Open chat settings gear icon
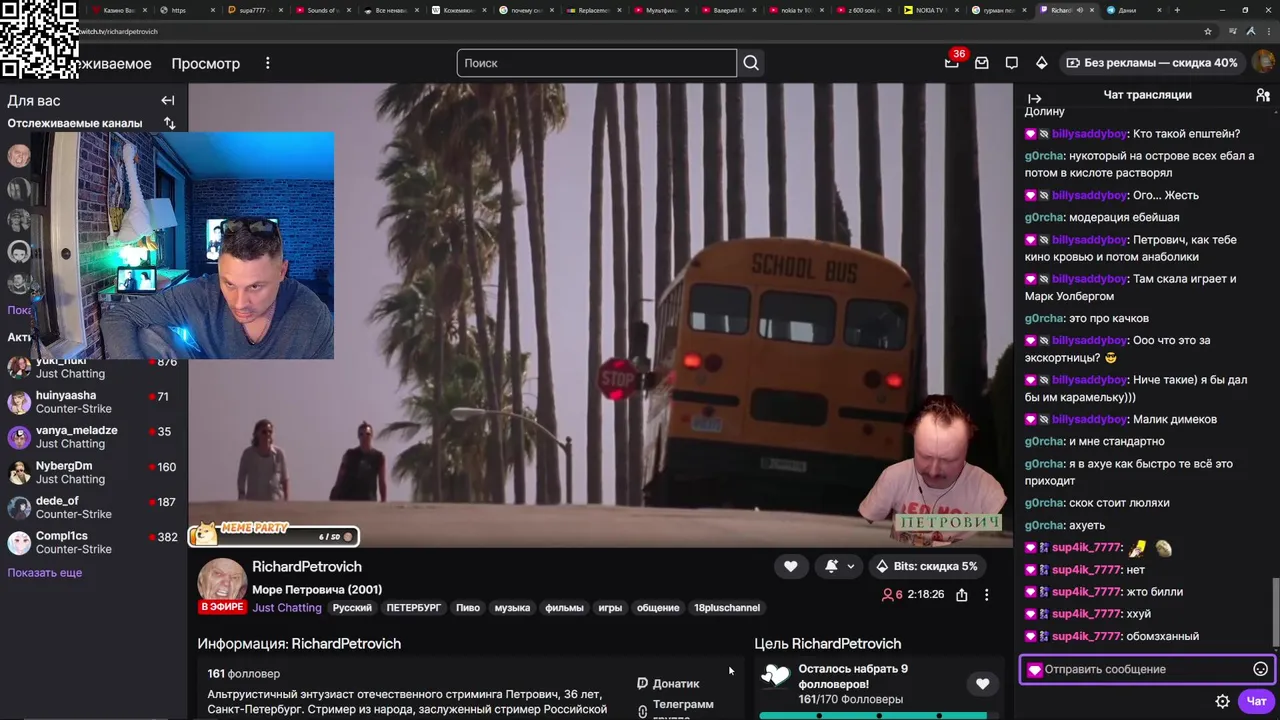Image resolution: width=1280 pixels, height=720 pixels. click(x=1222, y=701)
